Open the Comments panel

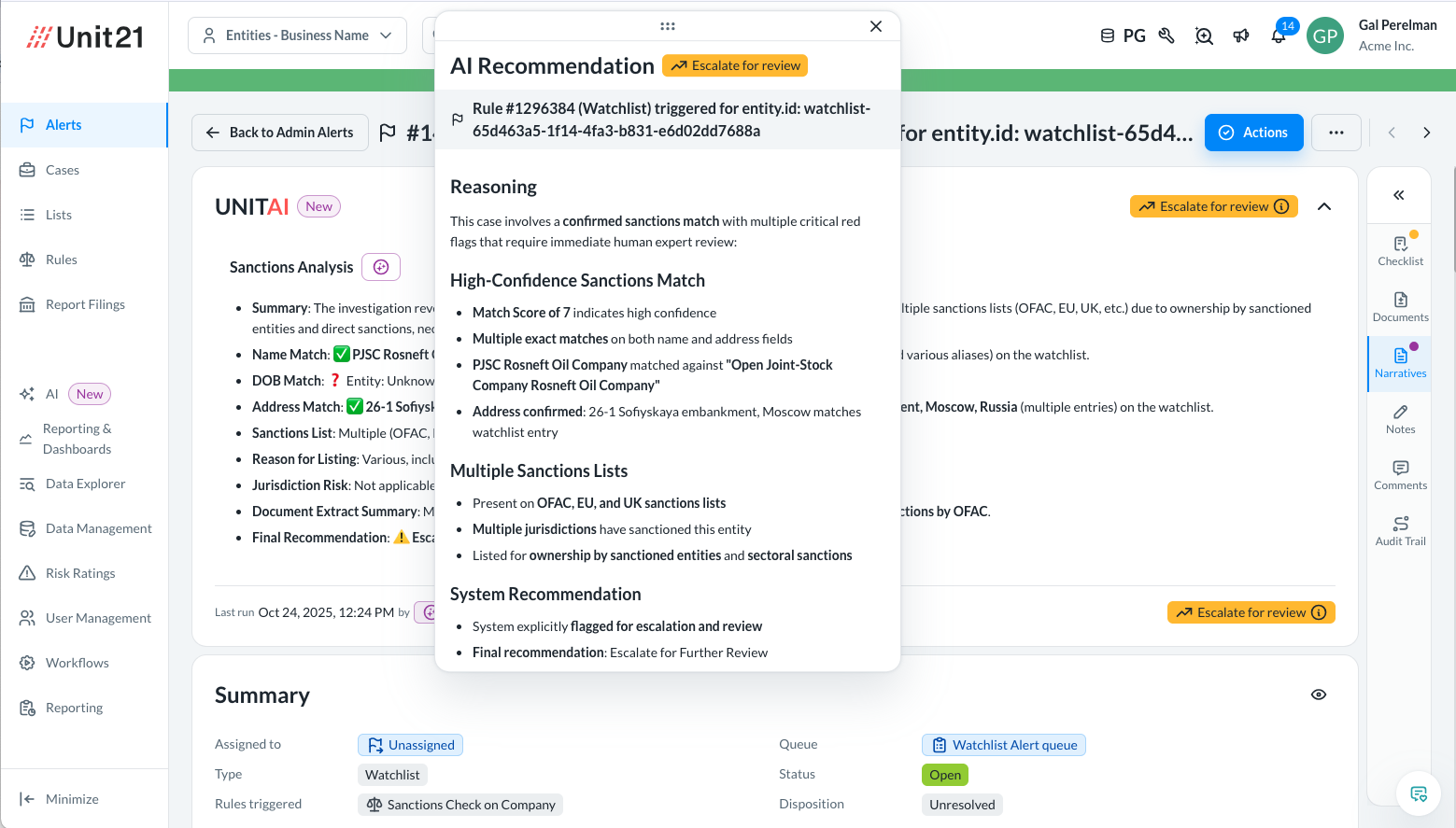pos(1401,474)
